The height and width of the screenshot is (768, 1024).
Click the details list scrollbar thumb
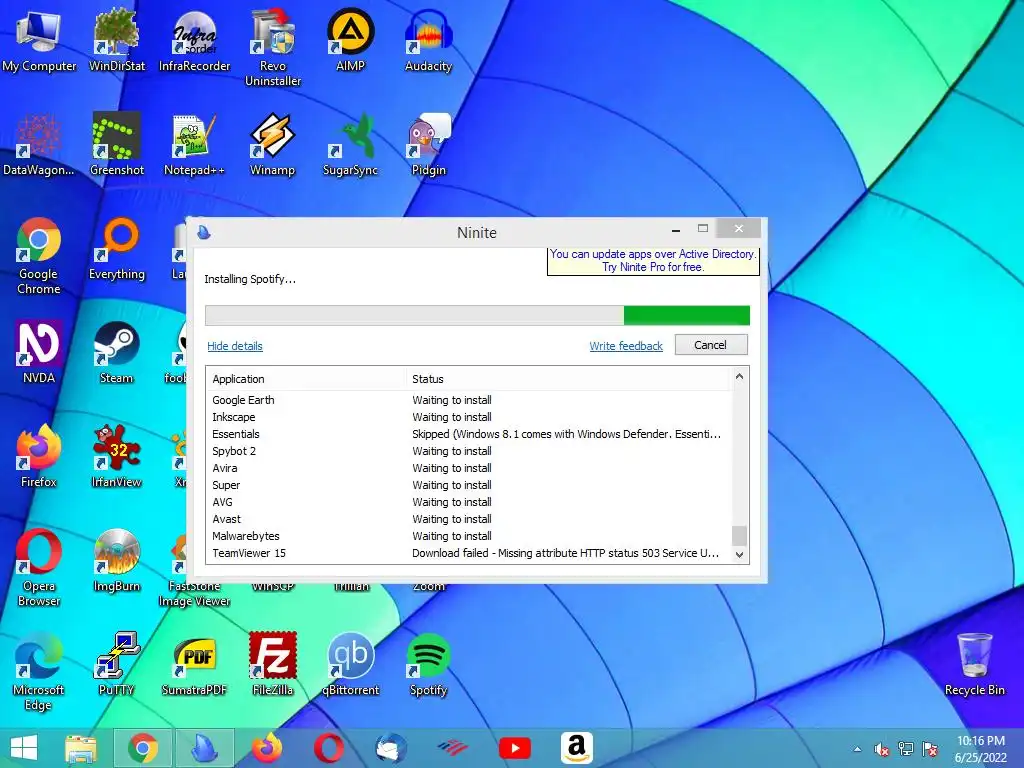tap(739, 536)
